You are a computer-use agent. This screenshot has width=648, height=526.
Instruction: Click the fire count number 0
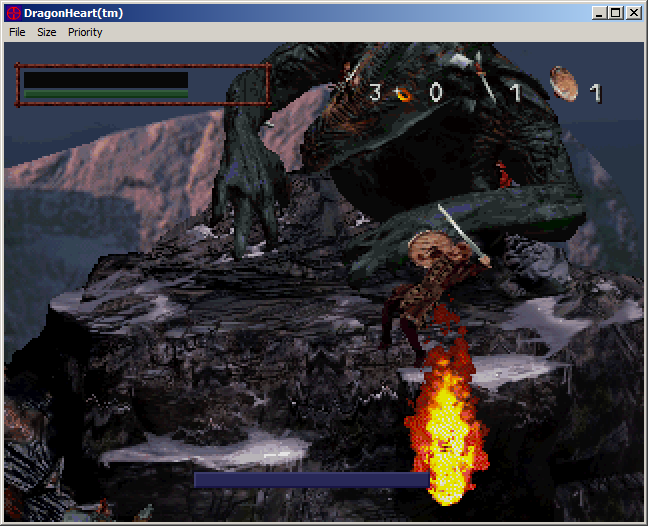(x=436, y=92)
